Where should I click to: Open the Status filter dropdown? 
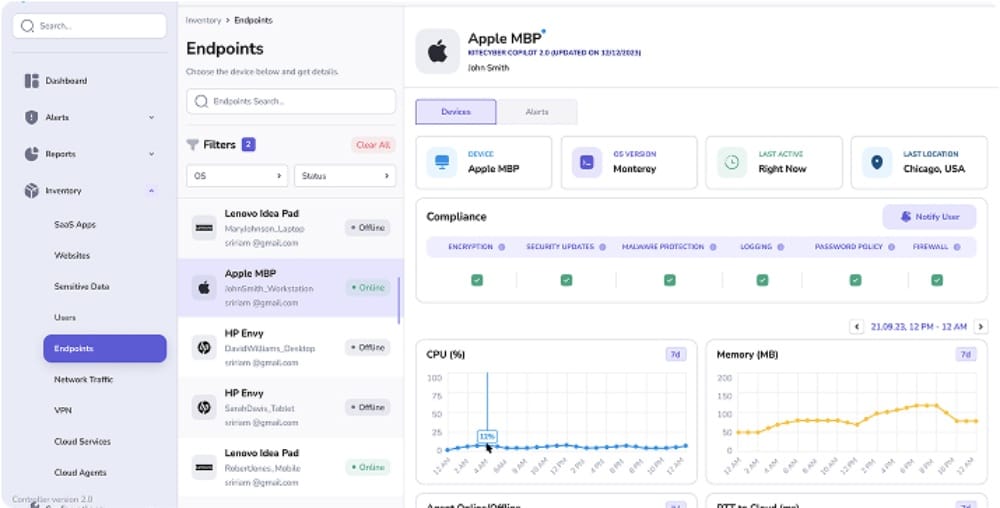click(x=345, y=176)
